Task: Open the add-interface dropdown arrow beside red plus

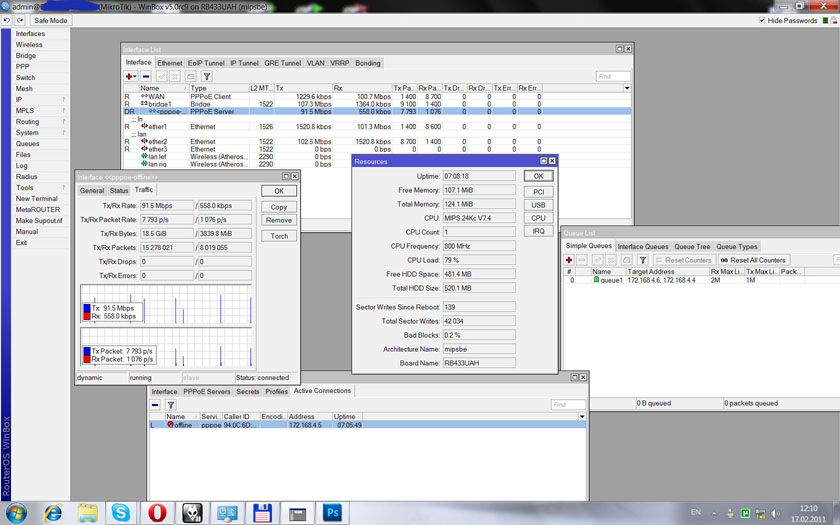Action: pos(134,76)
